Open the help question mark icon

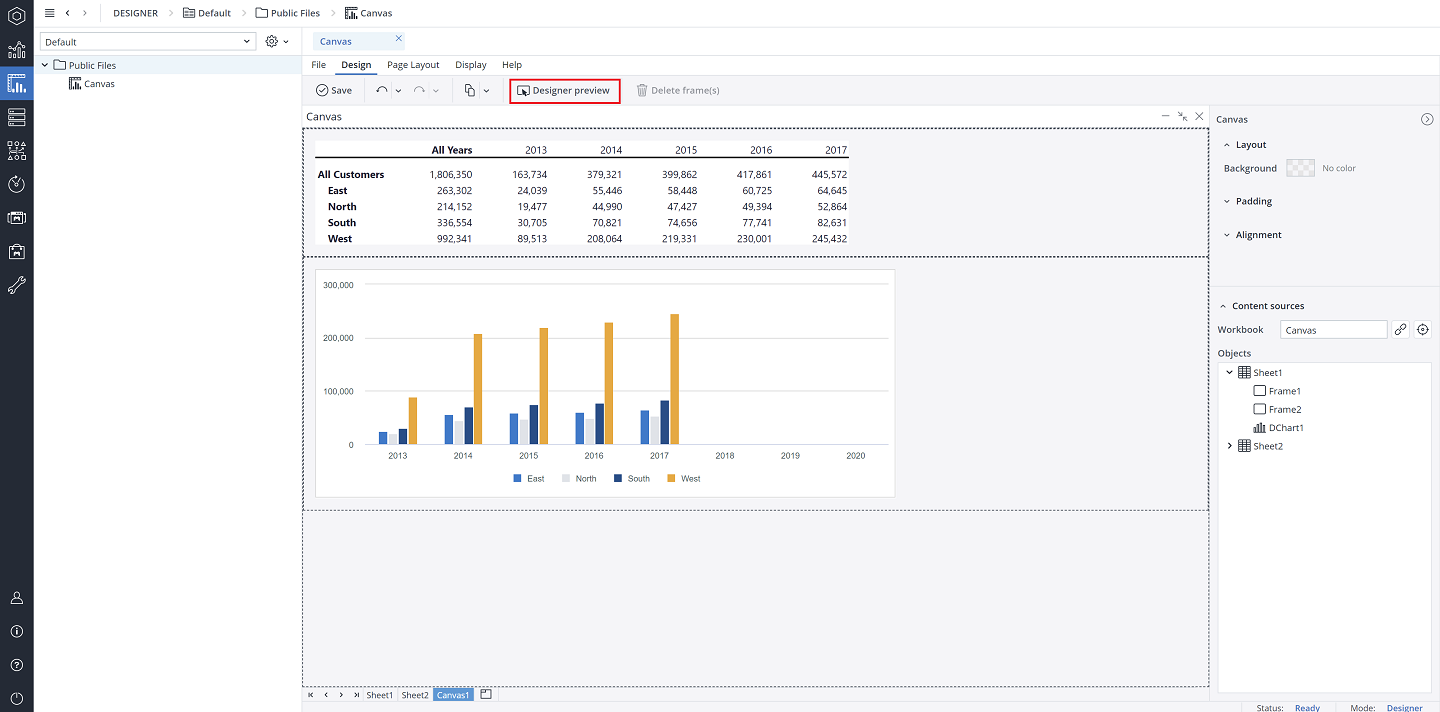coord(16,664)
